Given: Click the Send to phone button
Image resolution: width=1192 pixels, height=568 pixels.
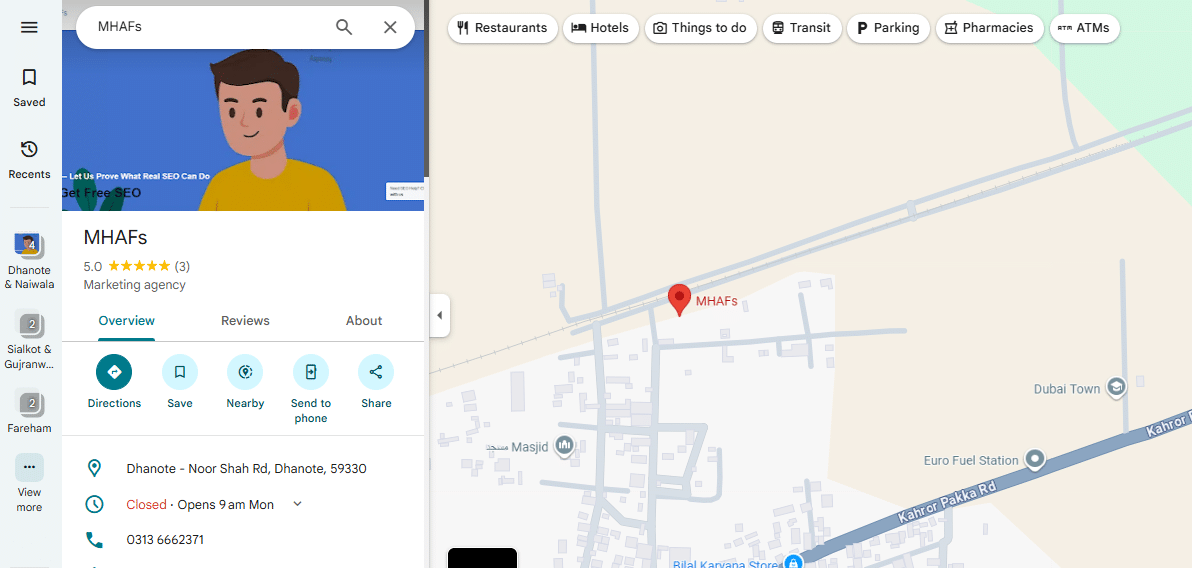Looking at the screenshot, I should (310, 389).
